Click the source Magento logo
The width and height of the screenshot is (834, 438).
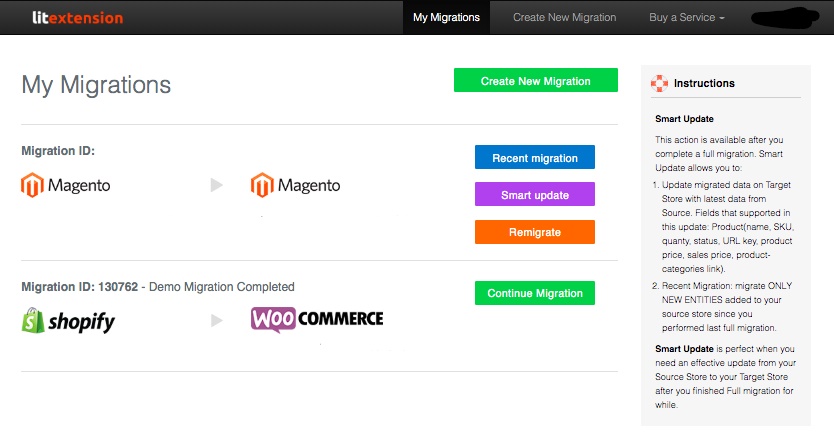click(x=66, y=185)
